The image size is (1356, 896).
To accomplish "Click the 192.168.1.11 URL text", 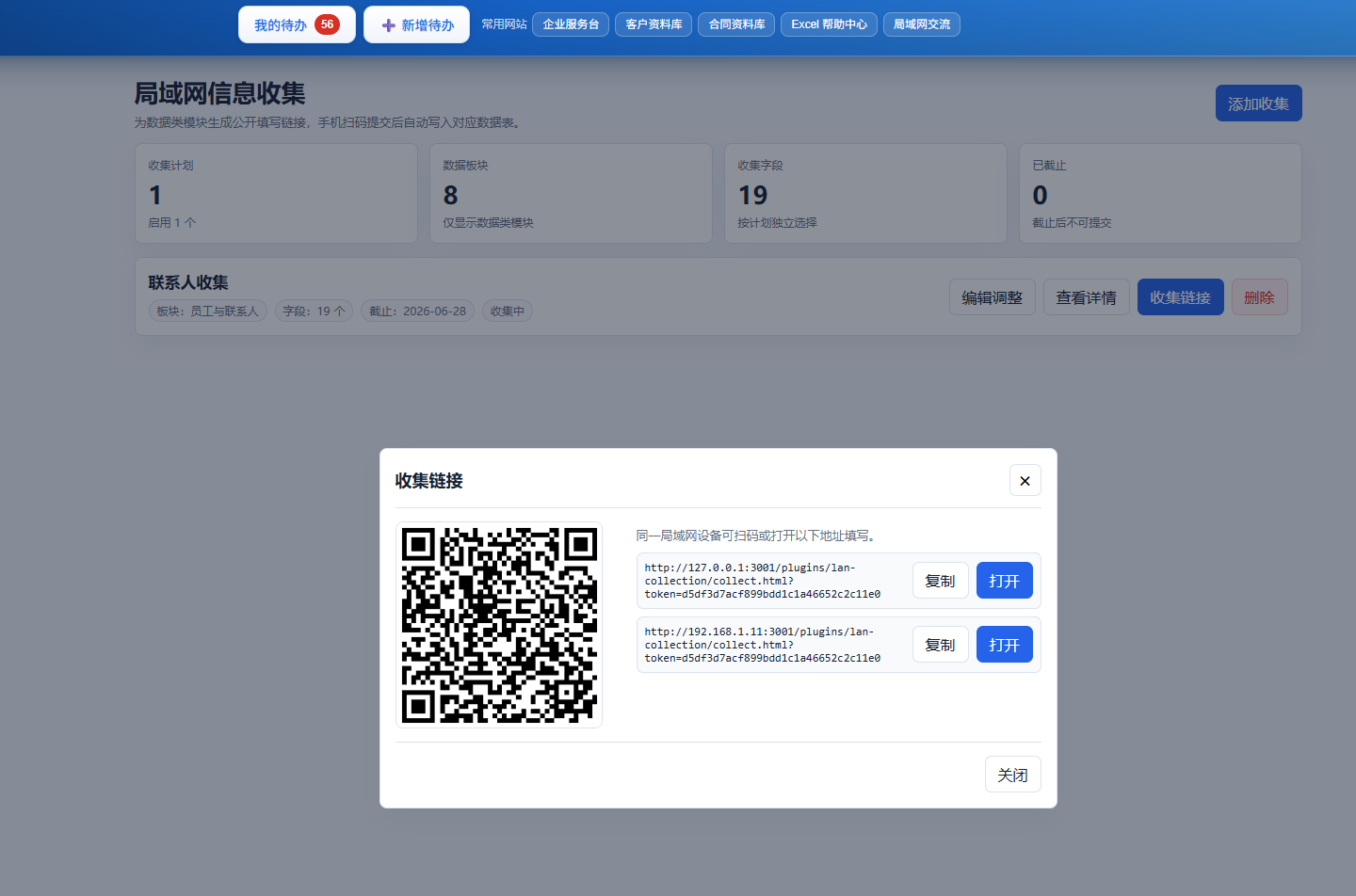I will [x=763, y=645].
